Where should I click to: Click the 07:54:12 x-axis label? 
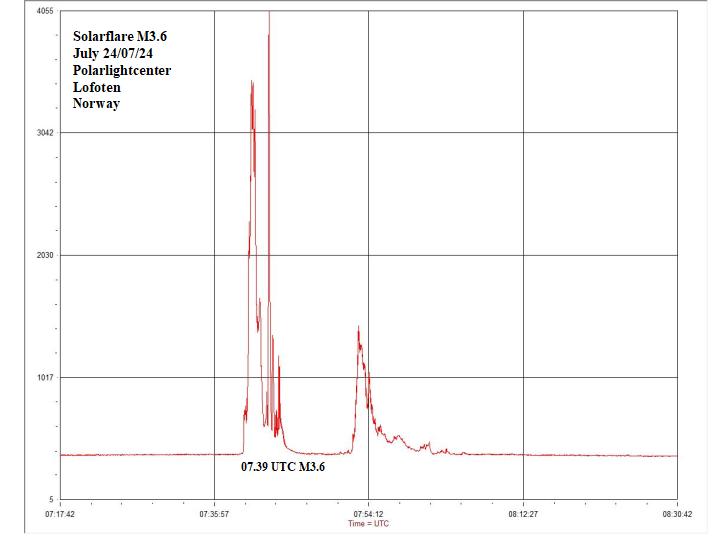369,514
